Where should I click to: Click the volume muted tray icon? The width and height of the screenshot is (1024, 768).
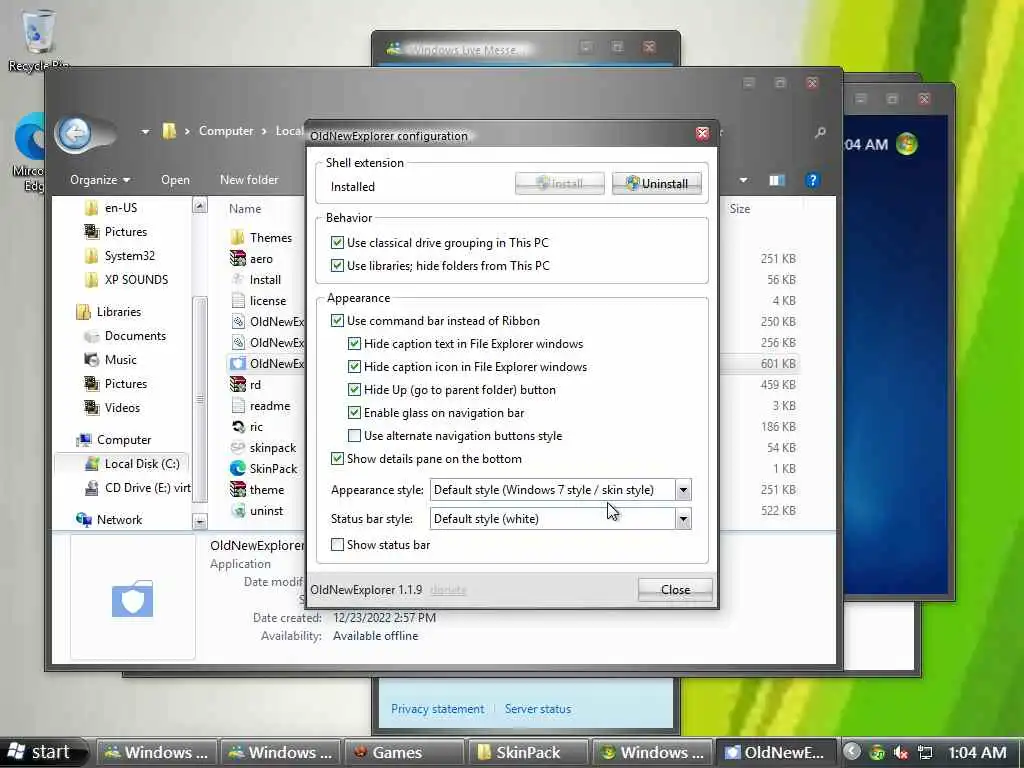901,752
